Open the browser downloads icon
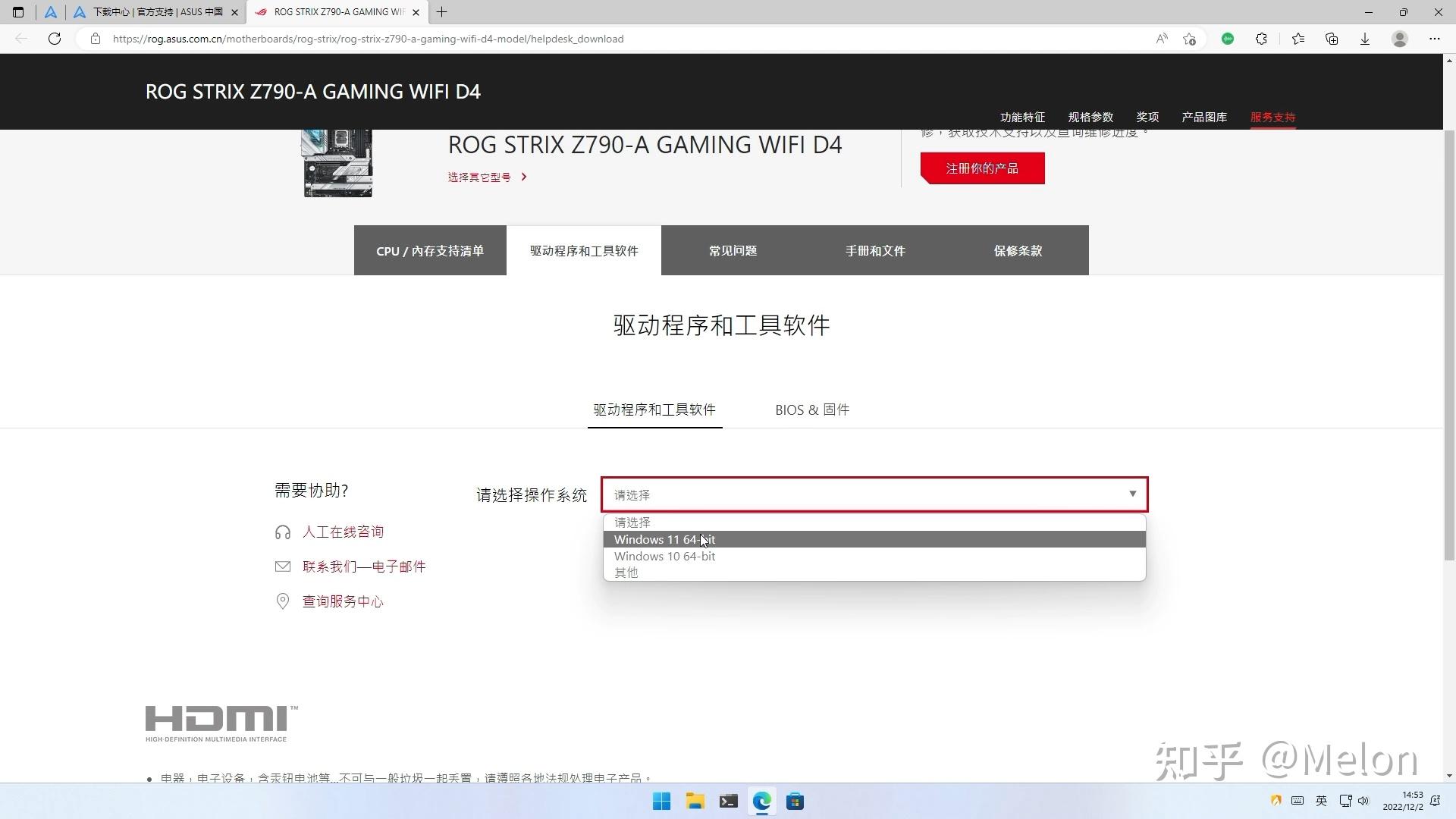Viewport: 1456px width, 819px height. tap(1365, 39)
